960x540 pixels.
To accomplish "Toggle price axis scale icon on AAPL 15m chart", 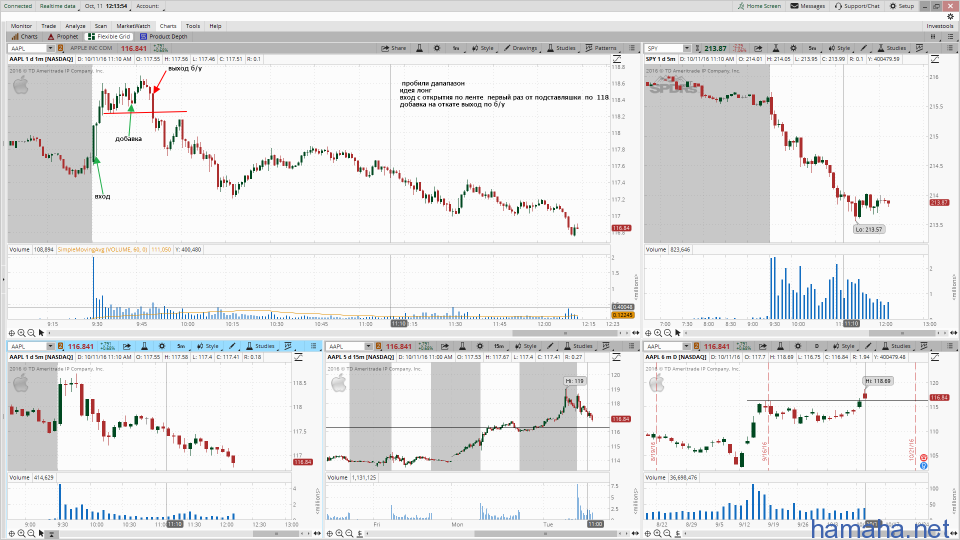I will pyautogui.click(x=616, y=357).
